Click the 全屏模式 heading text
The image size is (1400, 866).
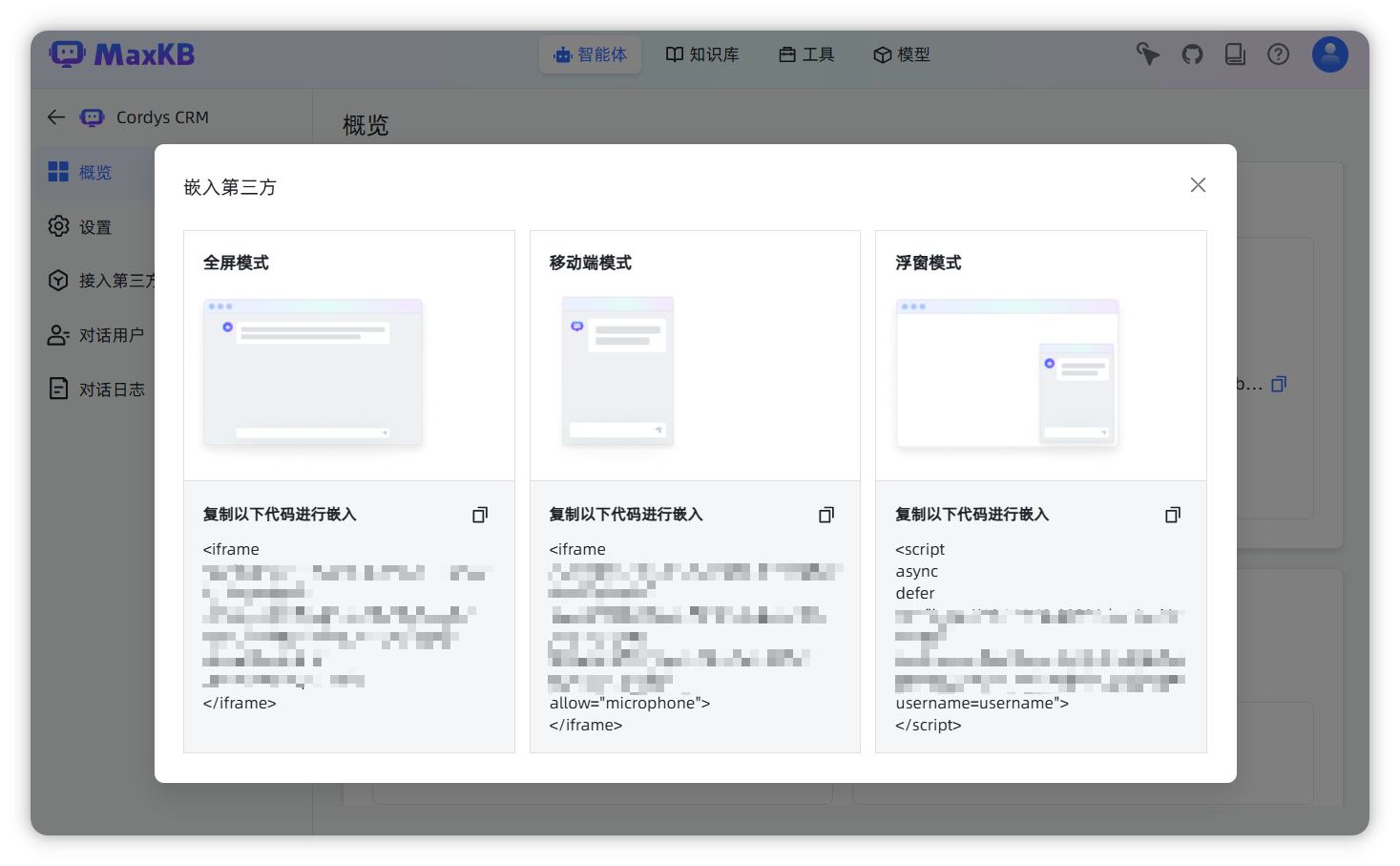pos(236,263)
